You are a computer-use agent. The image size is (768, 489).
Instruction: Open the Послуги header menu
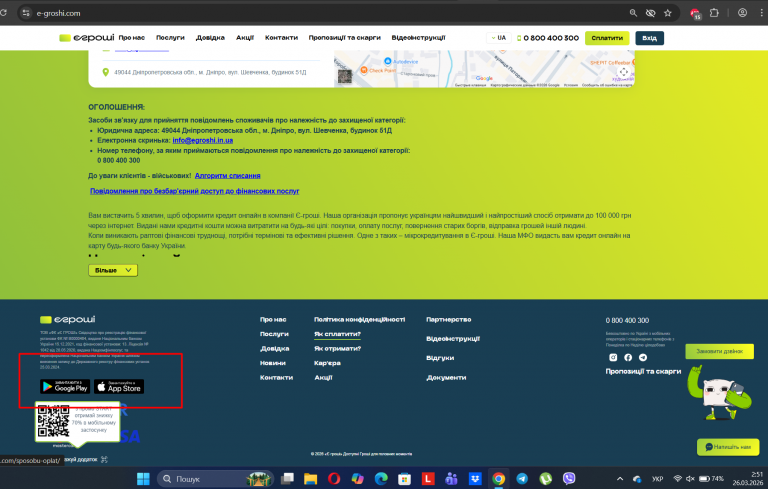pyautogui.click(x=170, y=38)
